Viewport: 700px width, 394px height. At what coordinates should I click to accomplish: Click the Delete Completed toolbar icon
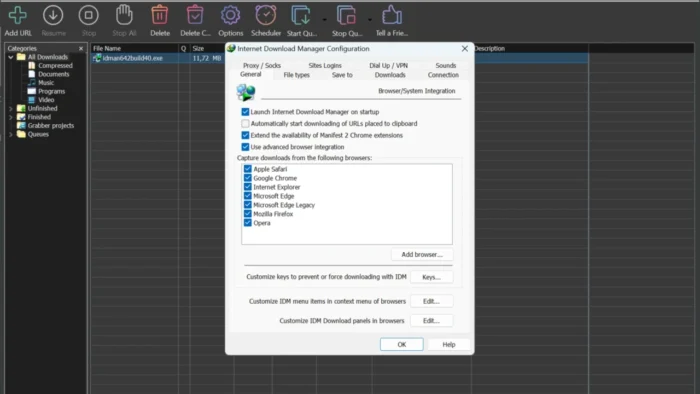195,15
